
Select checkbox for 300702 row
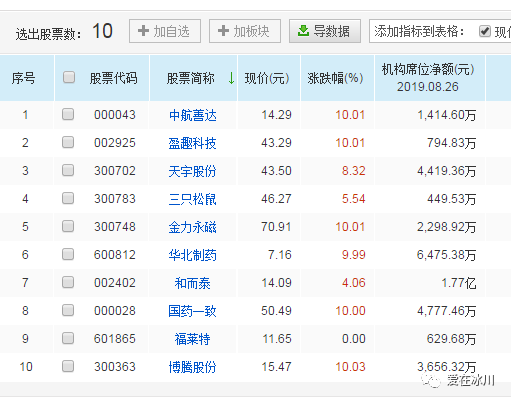[68, 170]
